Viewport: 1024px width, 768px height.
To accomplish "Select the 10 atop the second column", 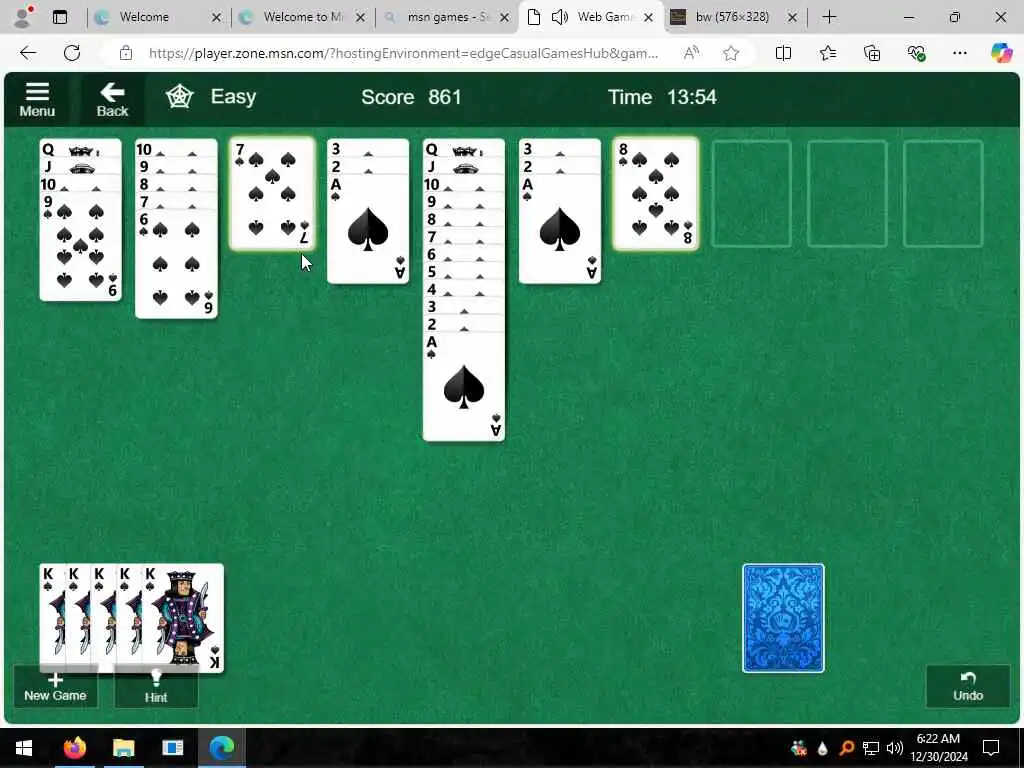I will (x=176, y=150).
